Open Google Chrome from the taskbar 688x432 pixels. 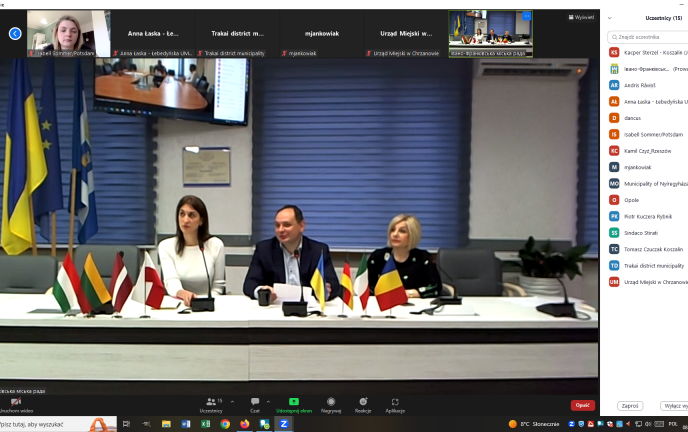[x=225, y=424]
